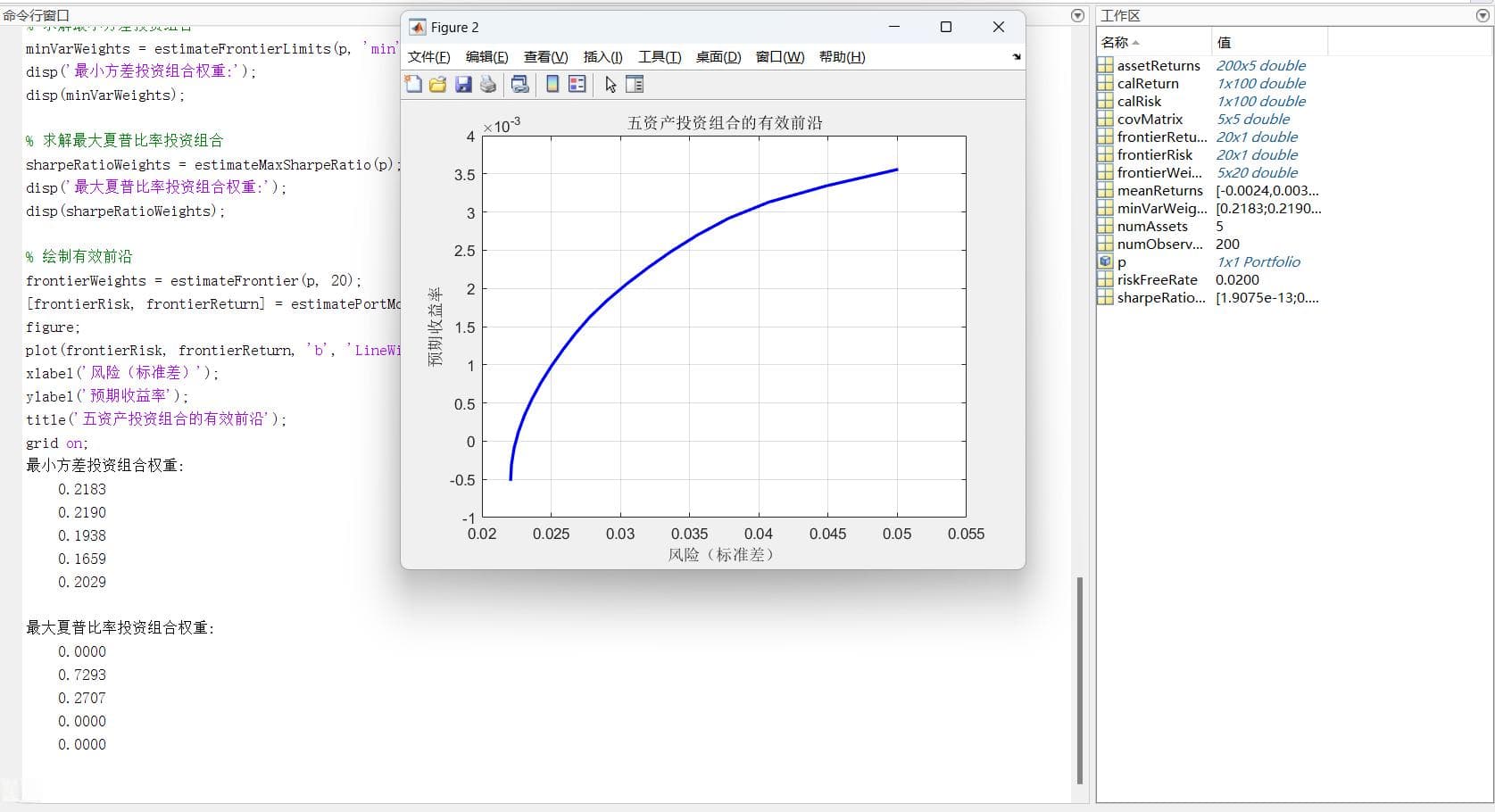Click the numAssets variable icon
The width and height of the screenshot is (1495, 812).
click(x=1105, y=226)
